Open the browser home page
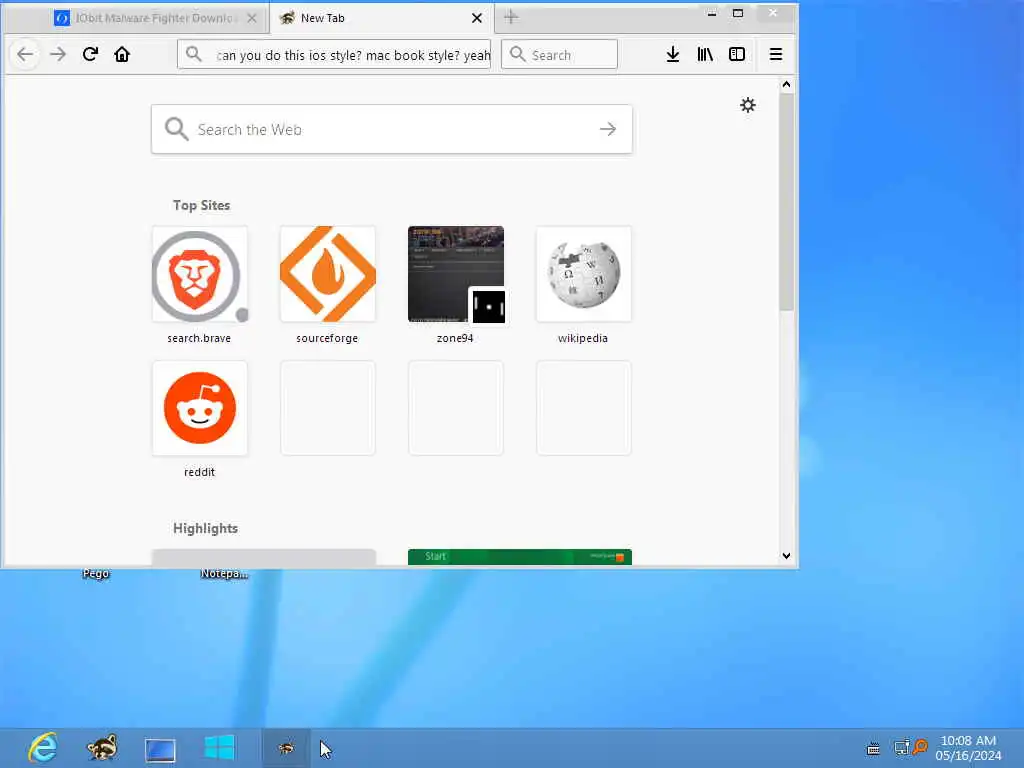The height and width of the screenshot is (768, 1024). [122, 54]
